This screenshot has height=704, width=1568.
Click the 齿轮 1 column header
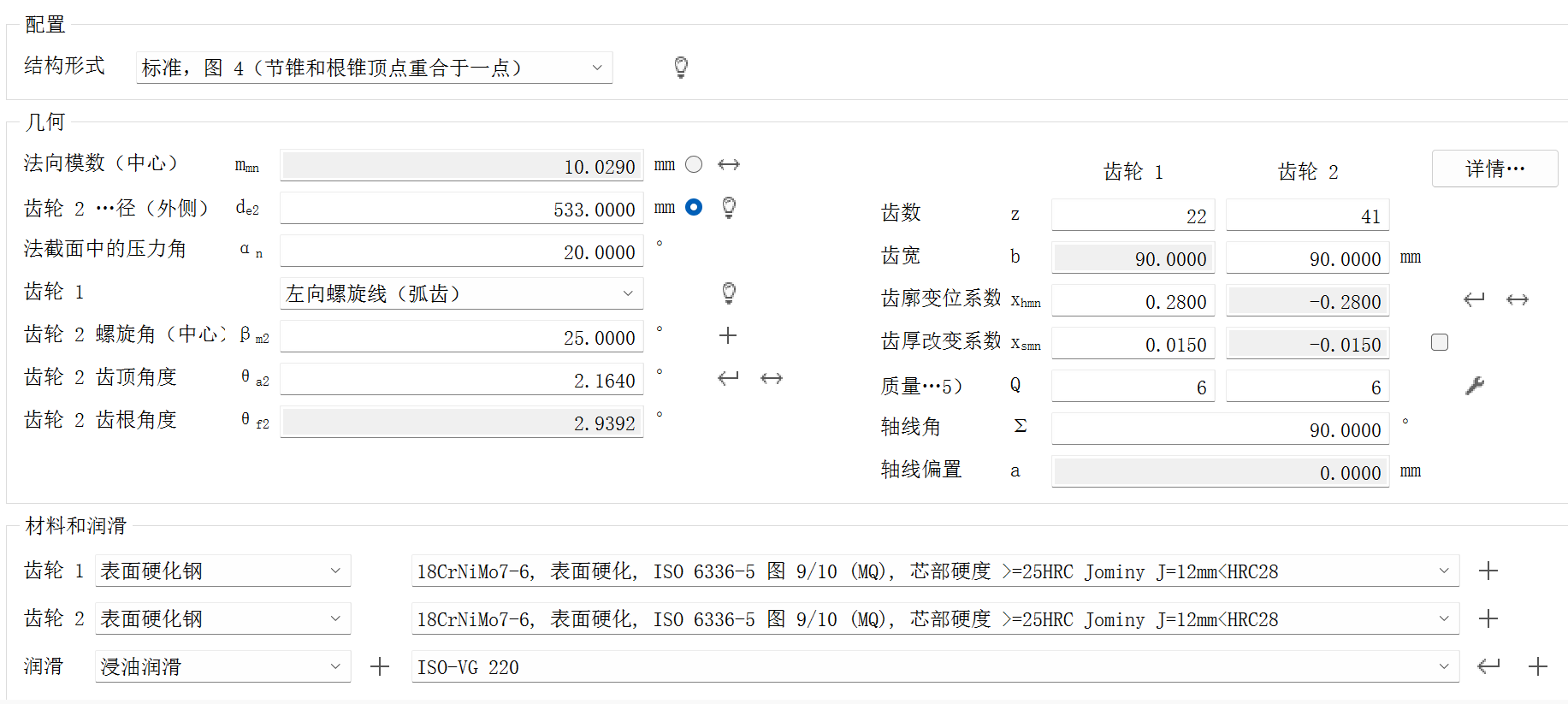(x=1133, y=172)
